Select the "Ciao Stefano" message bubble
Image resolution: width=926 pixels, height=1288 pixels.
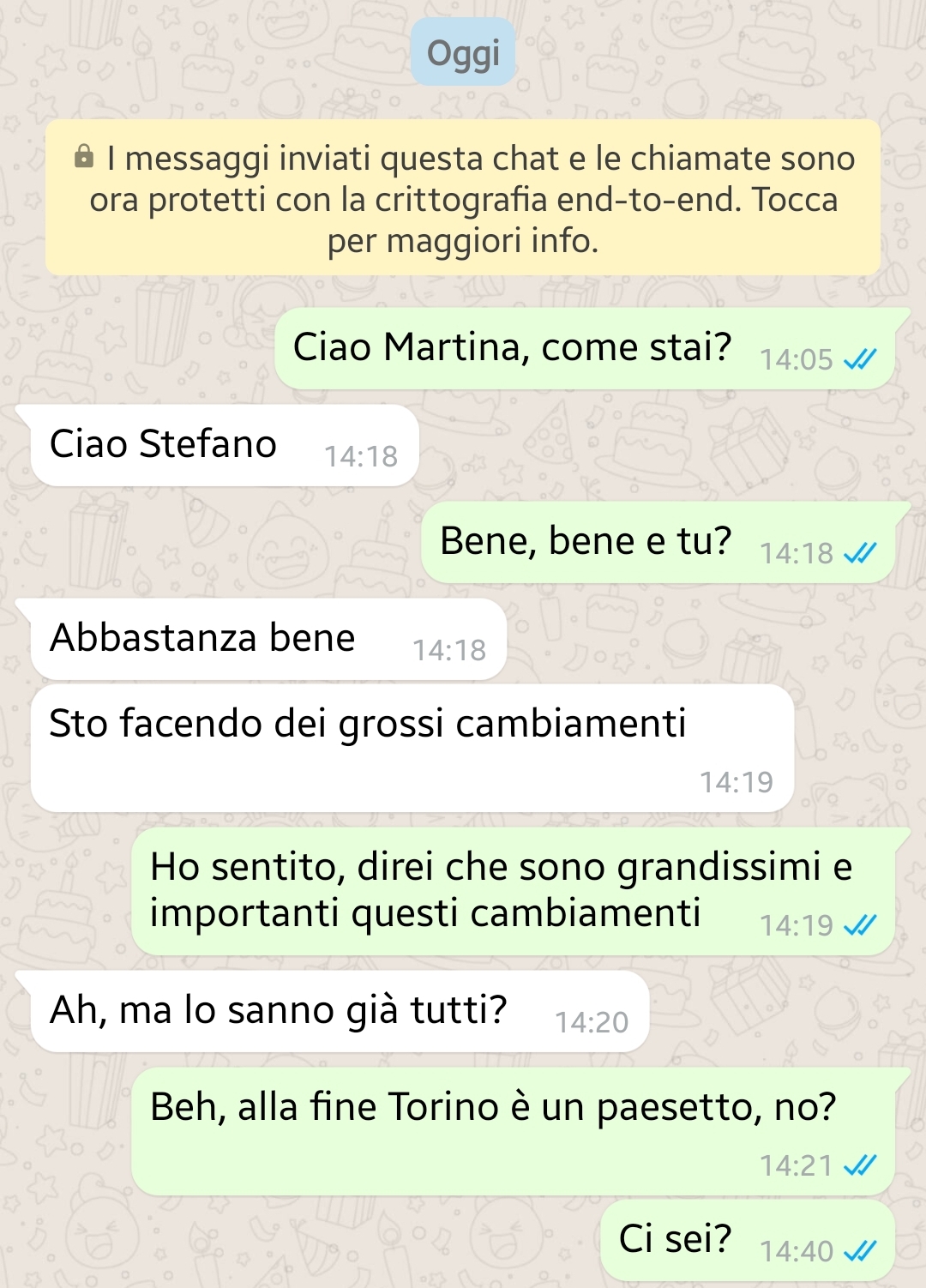tap(164, 444)
